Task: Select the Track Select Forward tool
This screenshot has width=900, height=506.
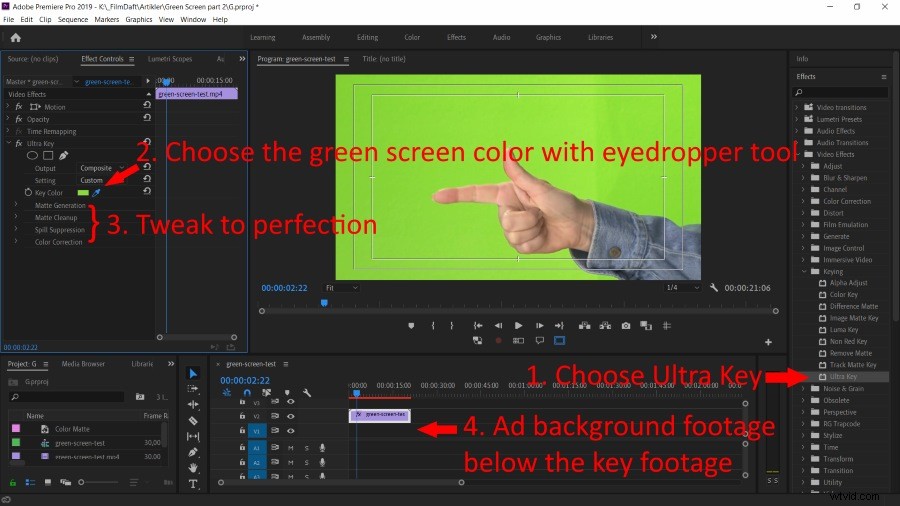Action: click(x=193, y=389)
